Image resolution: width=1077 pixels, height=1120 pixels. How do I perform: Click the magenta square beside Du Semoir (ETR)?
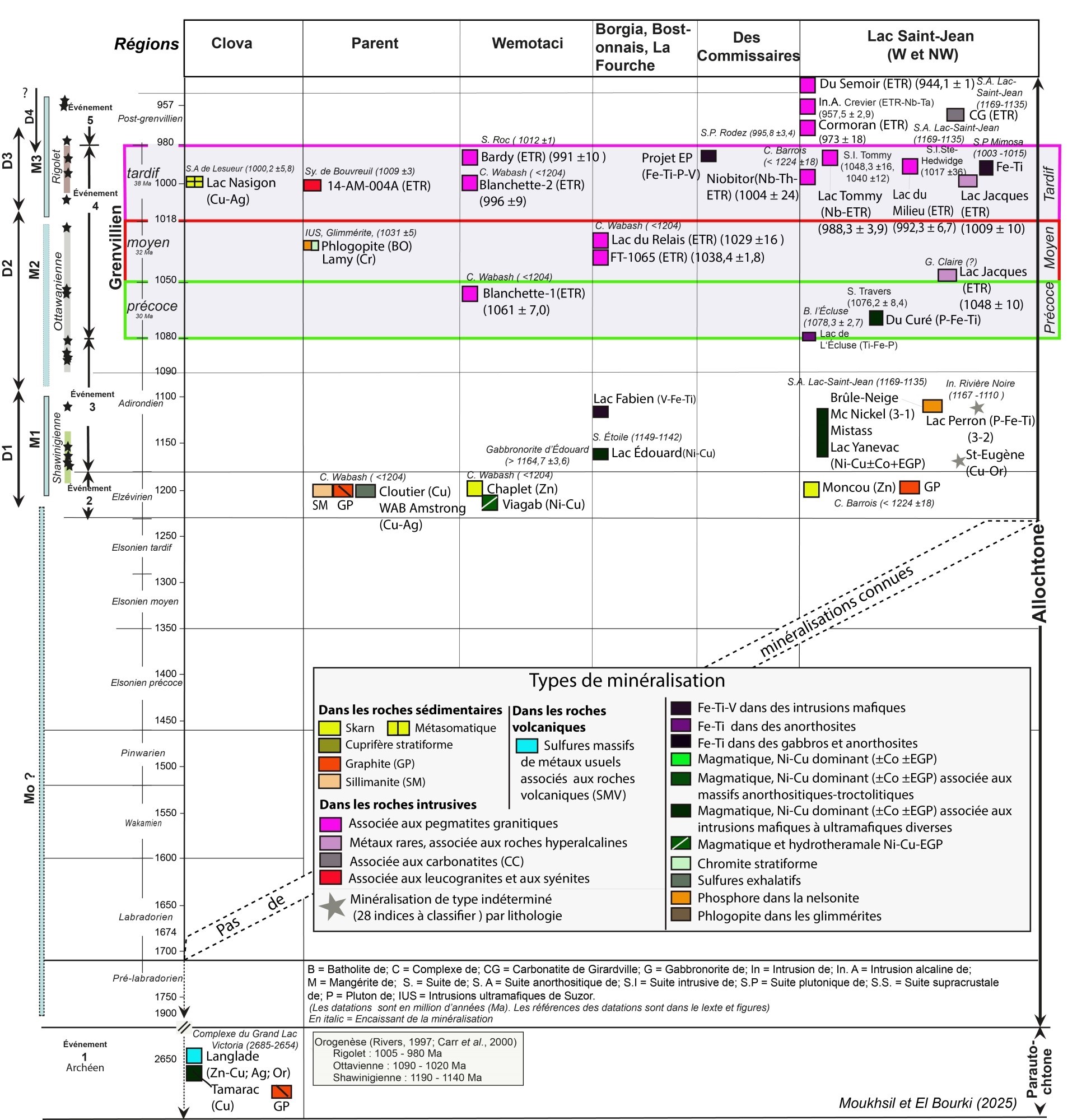point(806,85)
